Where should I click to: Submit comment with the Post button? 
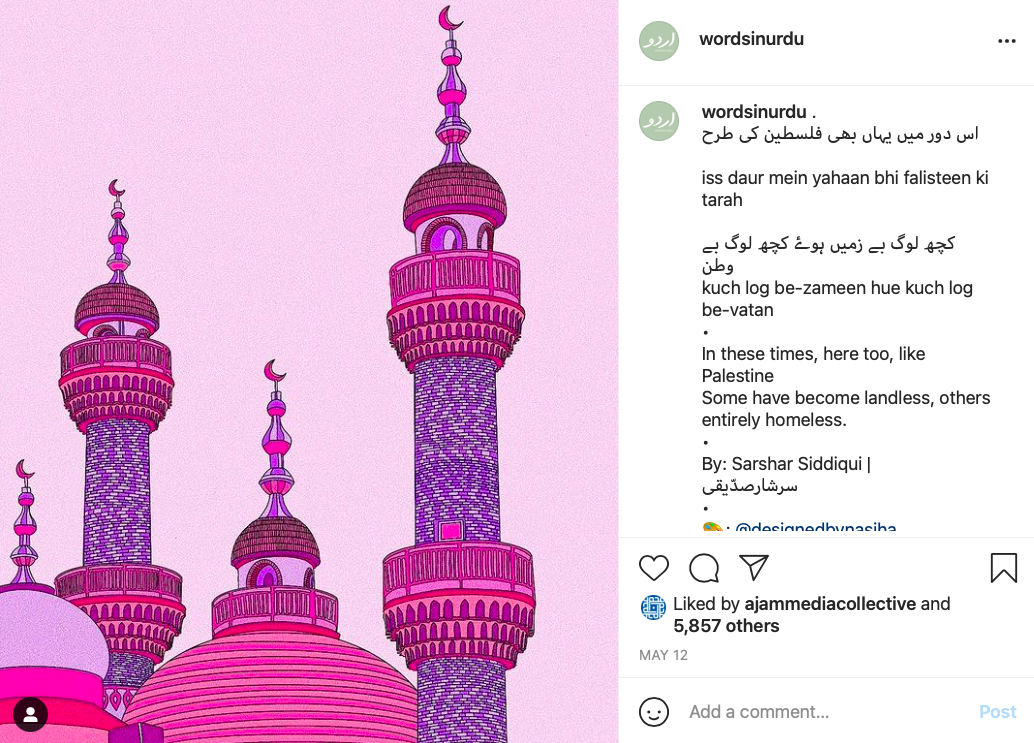pos(997,712)
